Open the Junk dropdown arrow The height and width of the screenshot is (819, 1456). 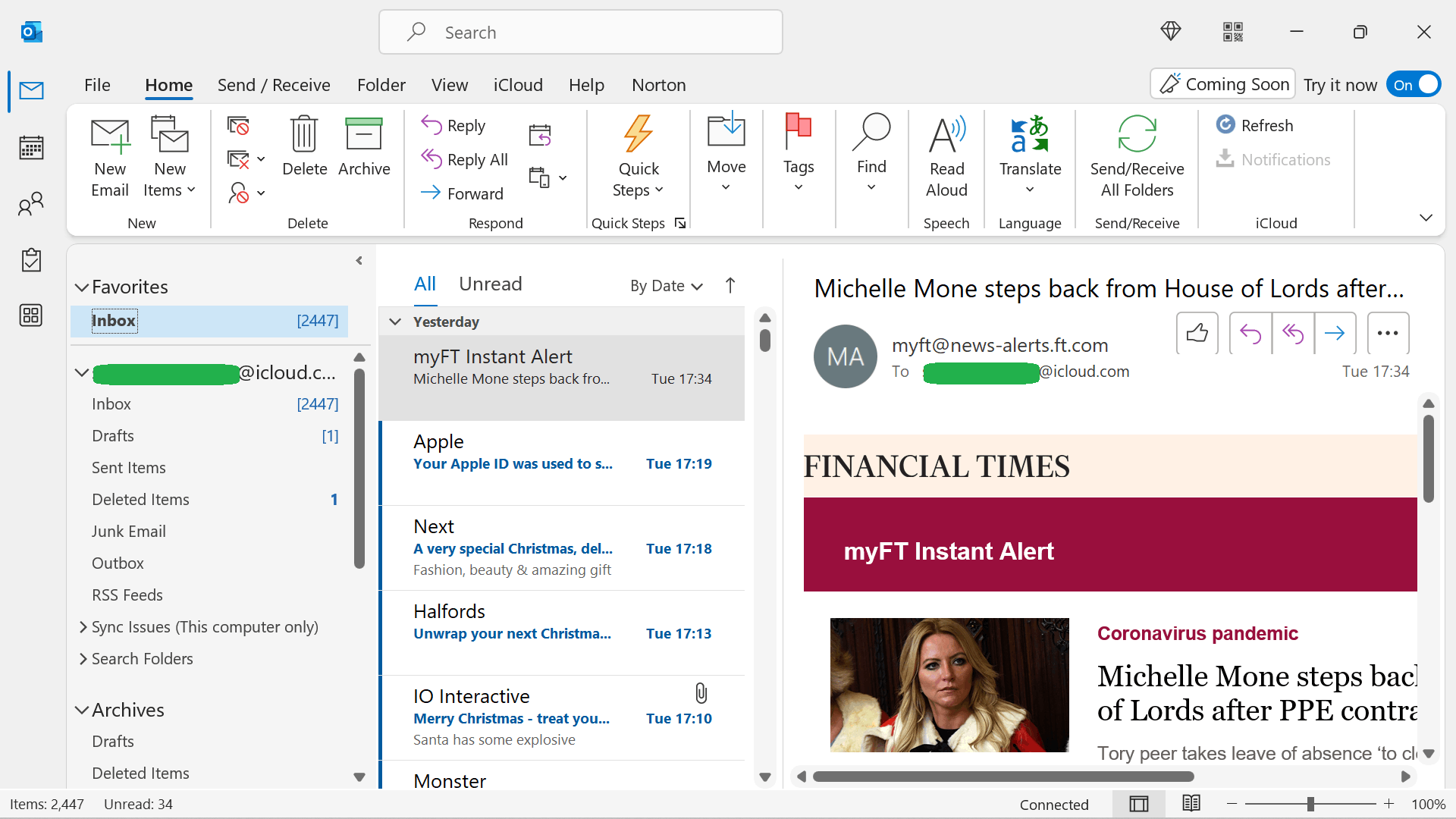(261, 193)
